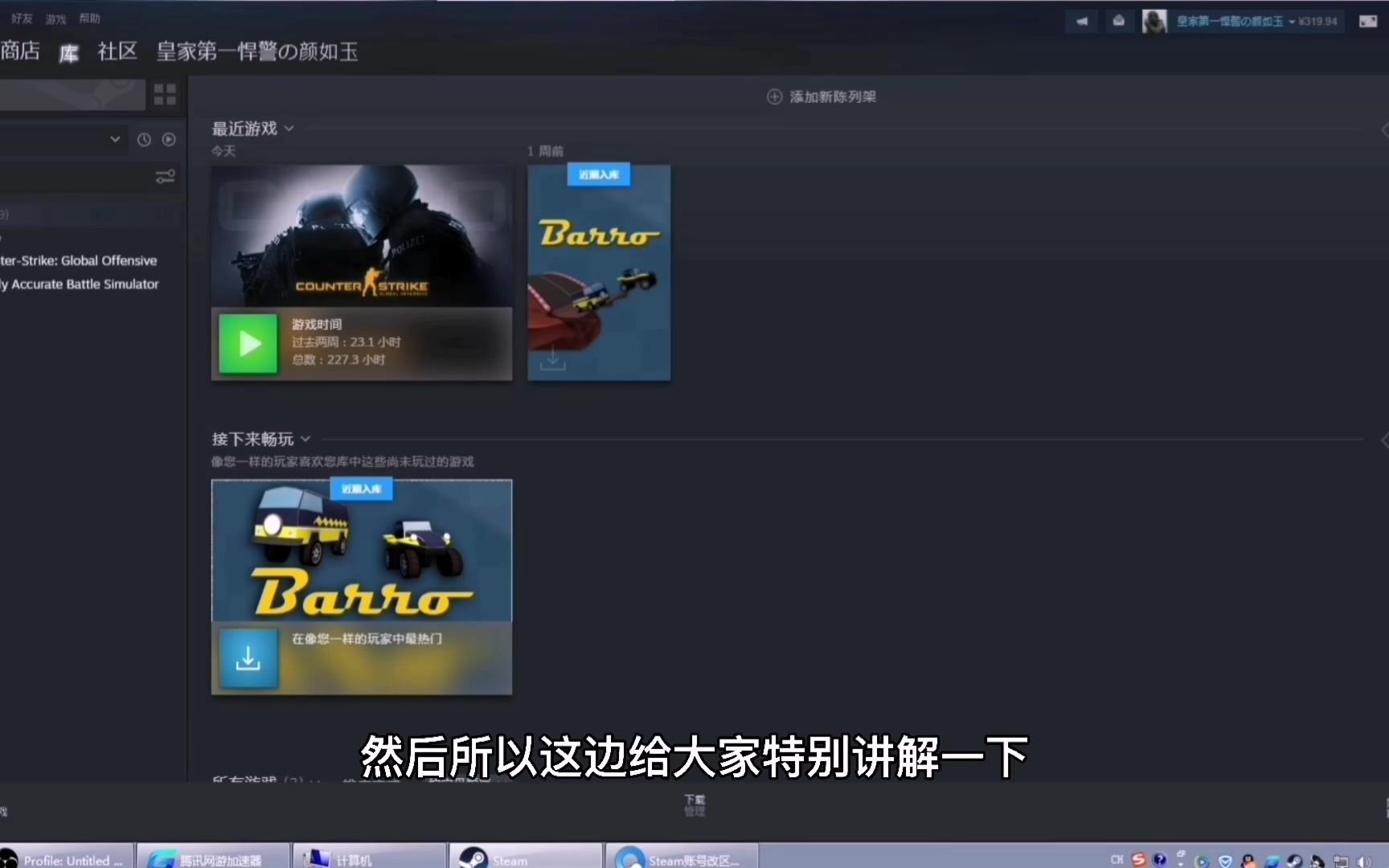
Task: Go to the 商店 (Store) tab
Action: (20, 51)
